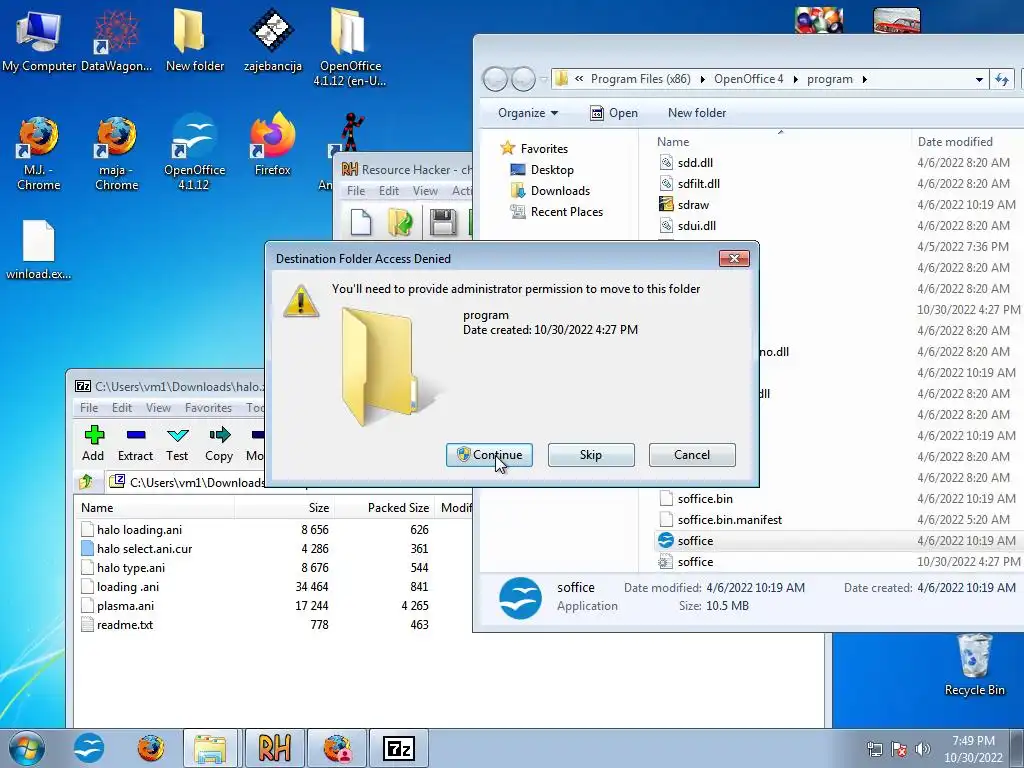
Task: Select Firefox desktop shortcut
Action: pyautogui.click(x=272, y=145)
